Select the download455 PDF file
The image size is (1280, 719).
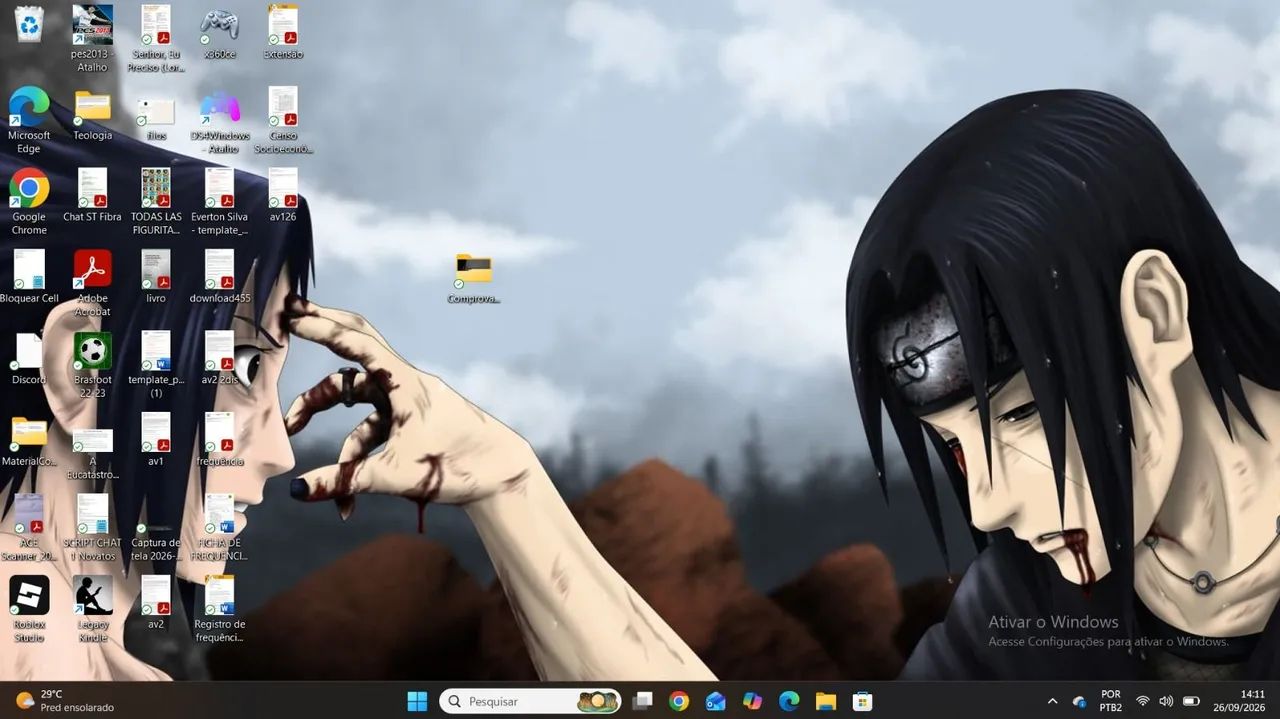[x=219, y=277]
